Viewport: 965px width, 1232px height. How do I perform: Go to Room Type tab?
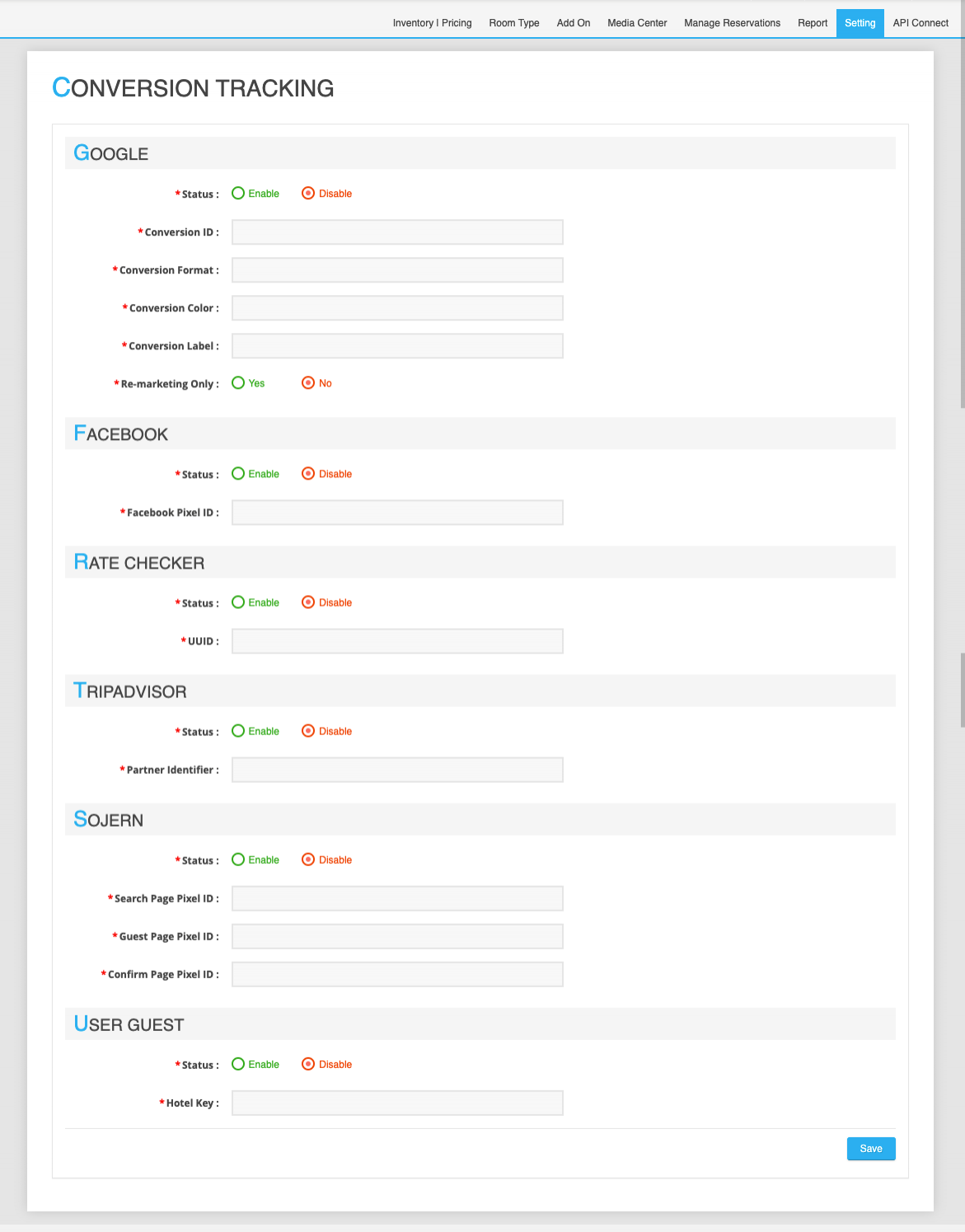tap(513, 23)
